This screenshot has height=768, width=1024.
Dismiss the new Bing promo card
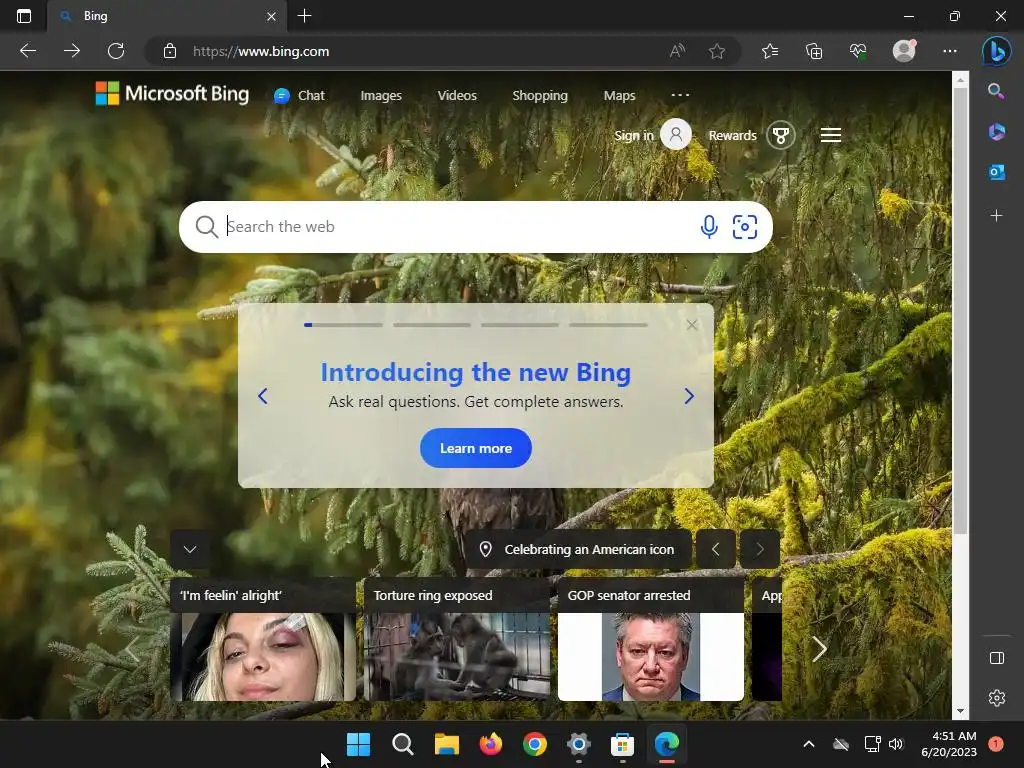pos(692,325)
